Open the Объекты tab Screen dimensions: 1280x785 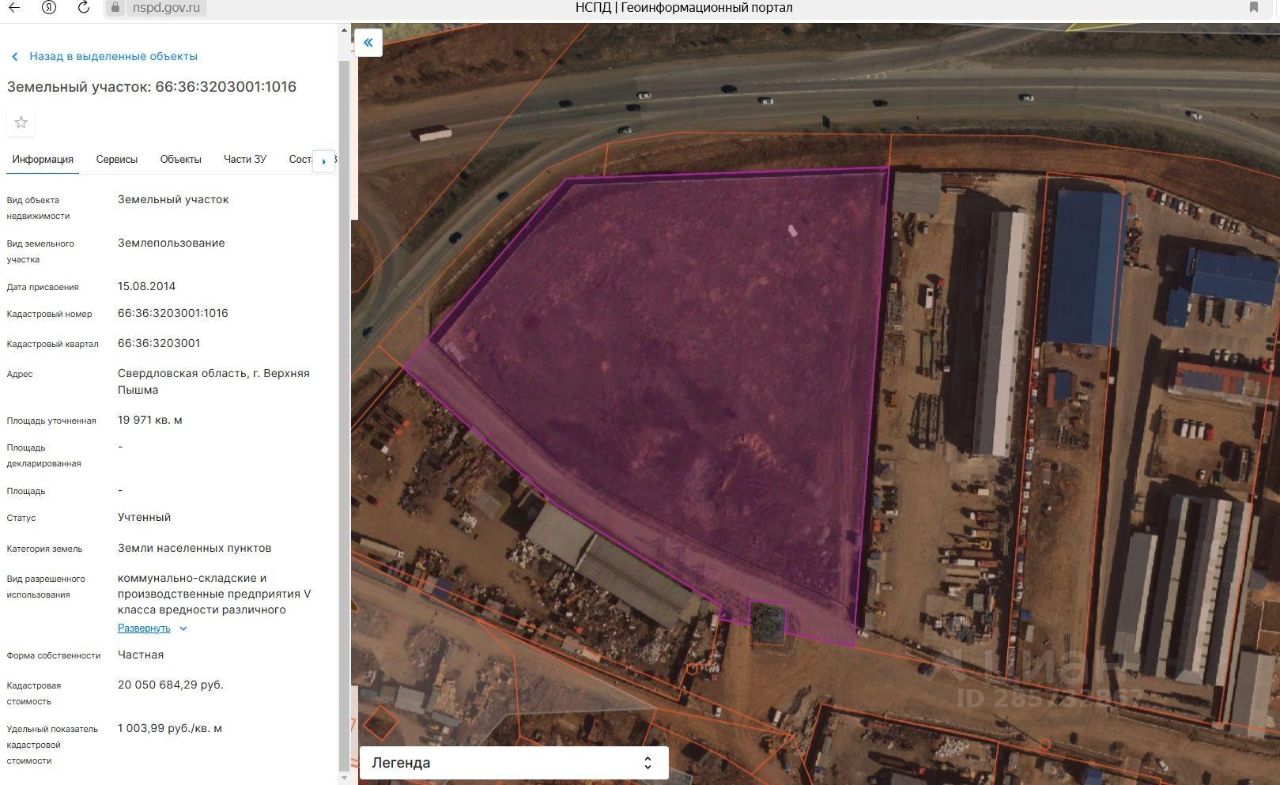[x=181, y=160]
